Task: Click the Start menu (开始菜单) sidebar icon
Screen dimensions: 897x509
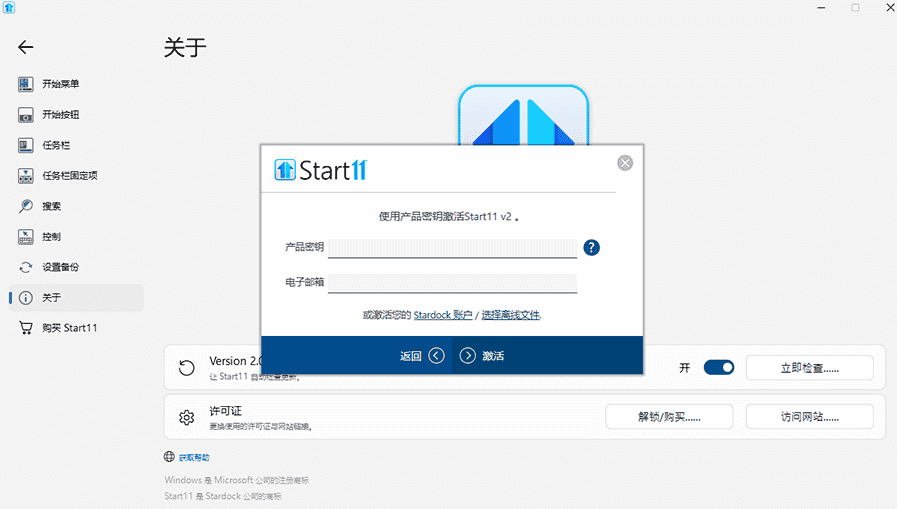Action: (x=26, y=84)
